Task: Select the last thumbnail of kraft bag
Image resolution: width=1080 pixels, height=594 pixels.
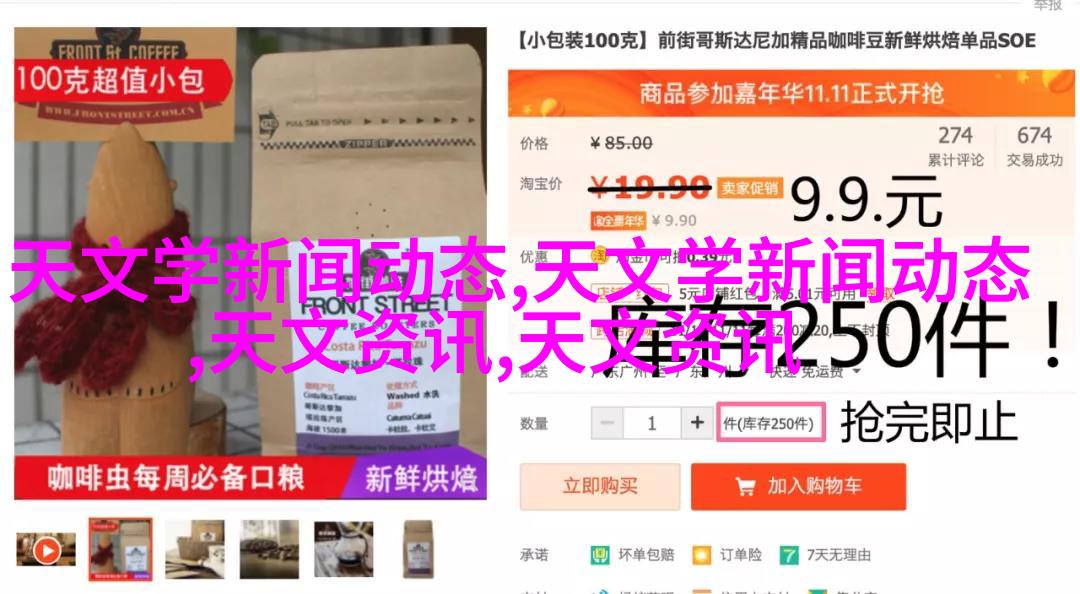Action: pos(418,549)
